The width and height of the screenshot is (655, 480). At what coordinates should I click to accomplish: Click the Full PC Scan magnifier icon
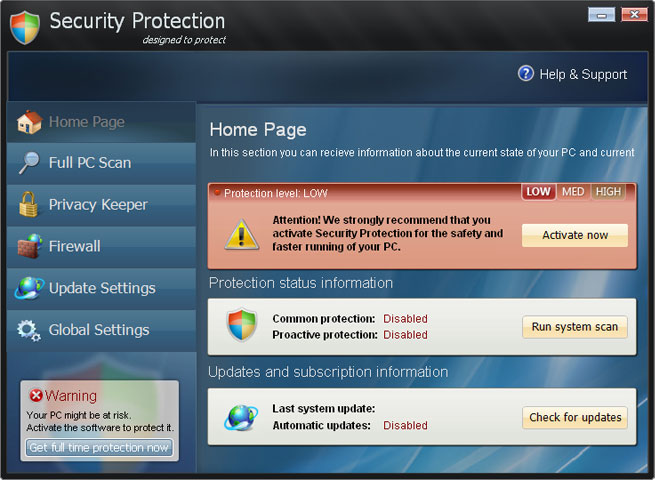point(29,163)
